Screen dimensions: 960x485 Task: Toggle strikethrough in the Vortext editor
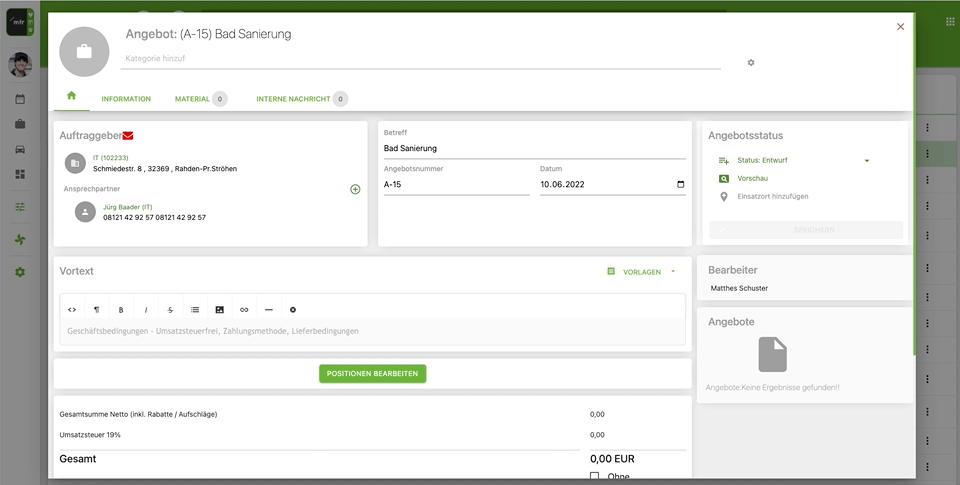point(170,310)
